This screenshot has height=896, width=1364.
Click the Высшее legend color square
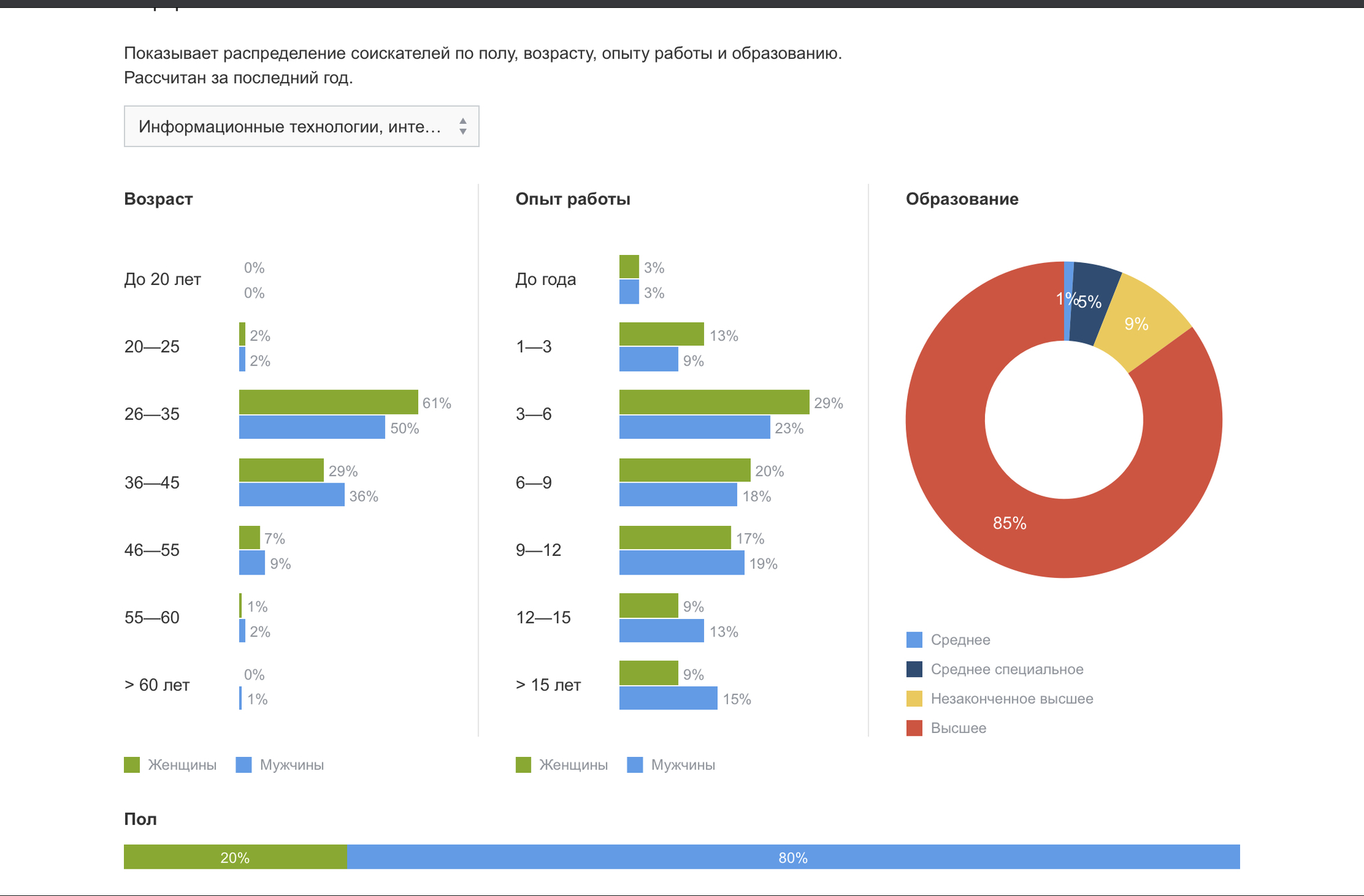[914, 728]
